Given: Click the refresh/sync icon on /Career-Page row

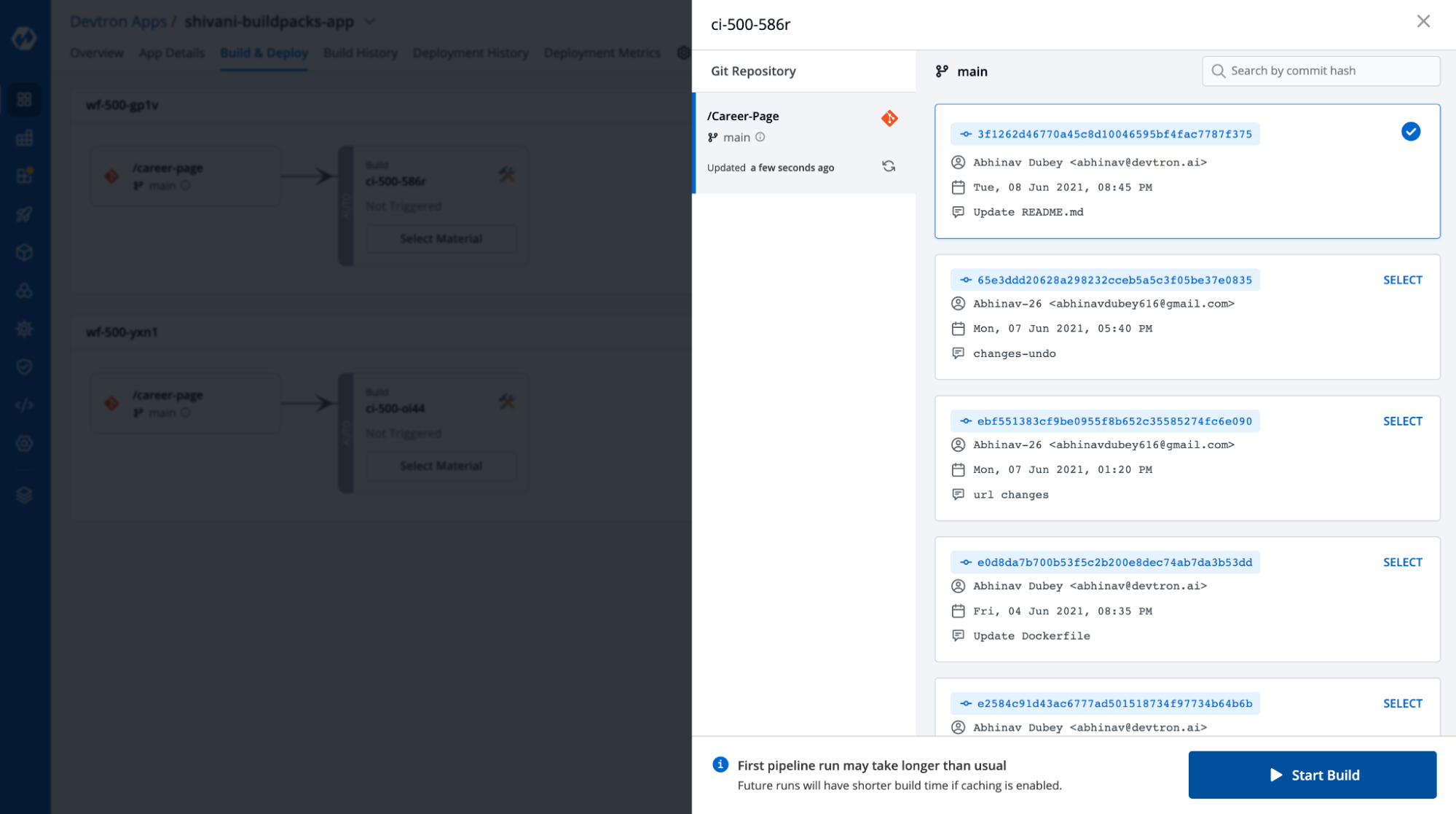Looking at the screenshot, I should [887, 166].
